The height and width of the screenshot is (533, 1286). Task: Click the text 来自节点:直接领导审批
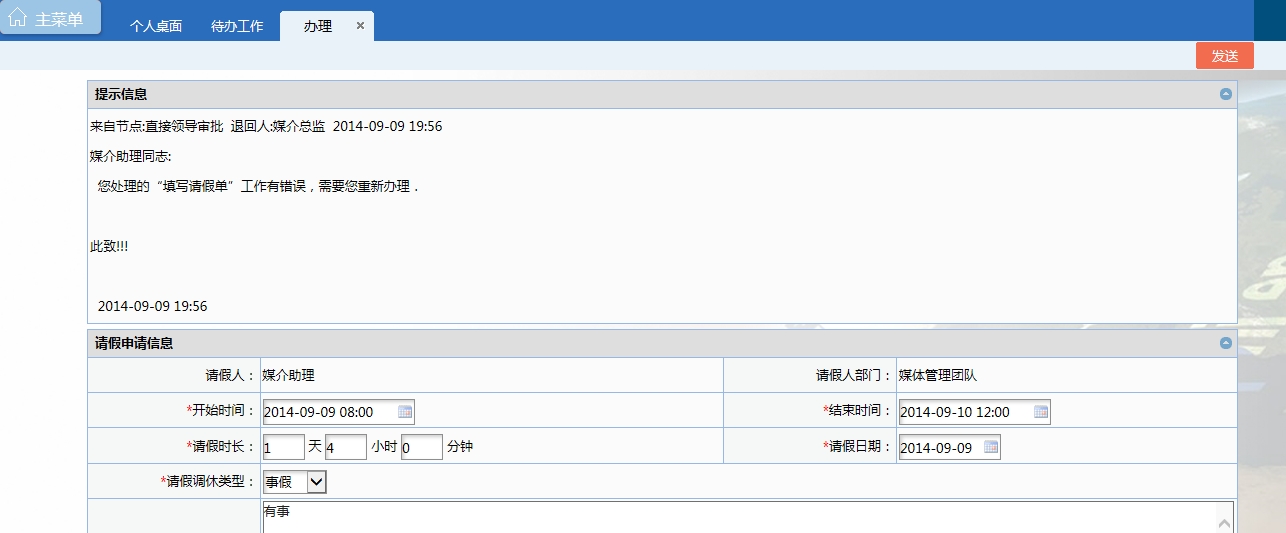(156, 126)
